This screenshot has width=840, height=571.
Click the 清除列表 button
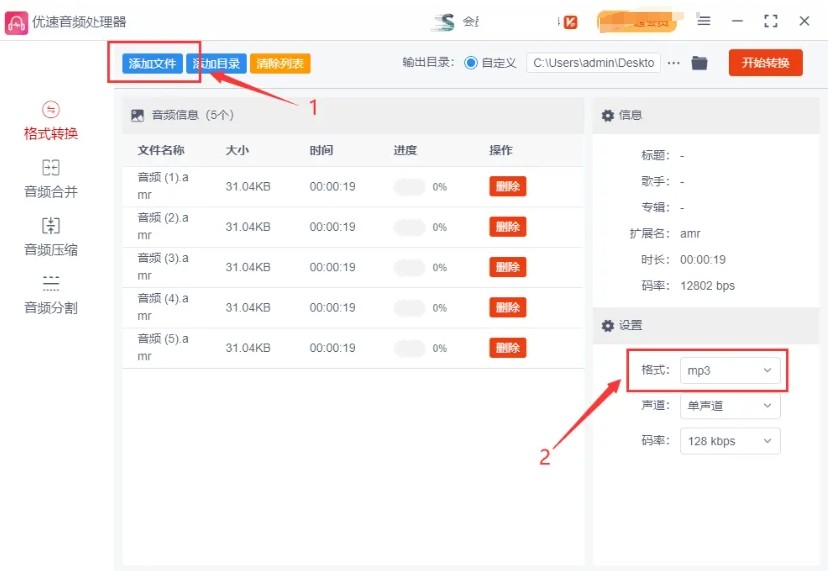(280, 63)
